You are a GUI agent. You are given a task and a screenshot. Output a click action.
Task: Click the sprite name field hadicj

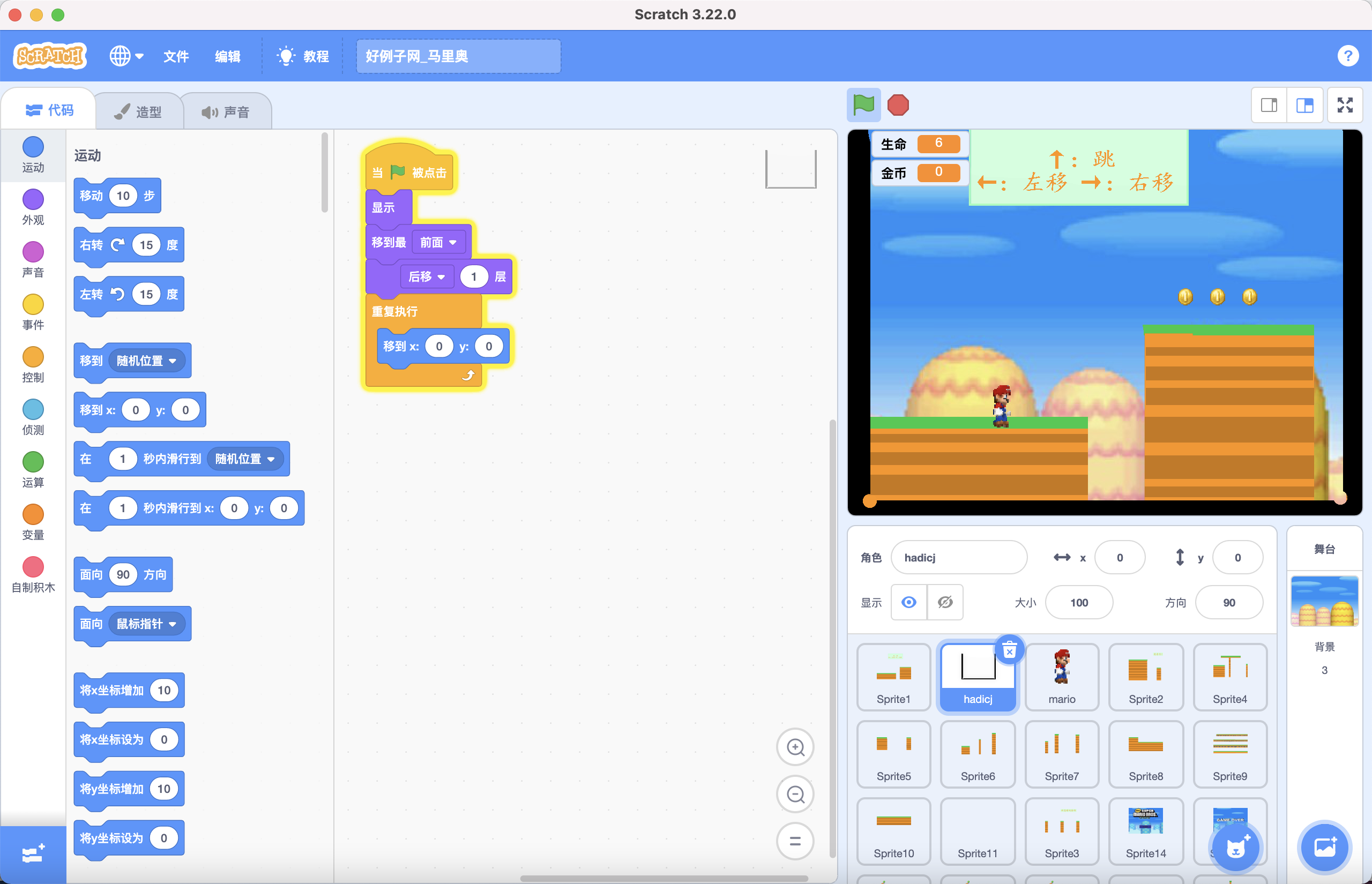[x=959, y=557]
